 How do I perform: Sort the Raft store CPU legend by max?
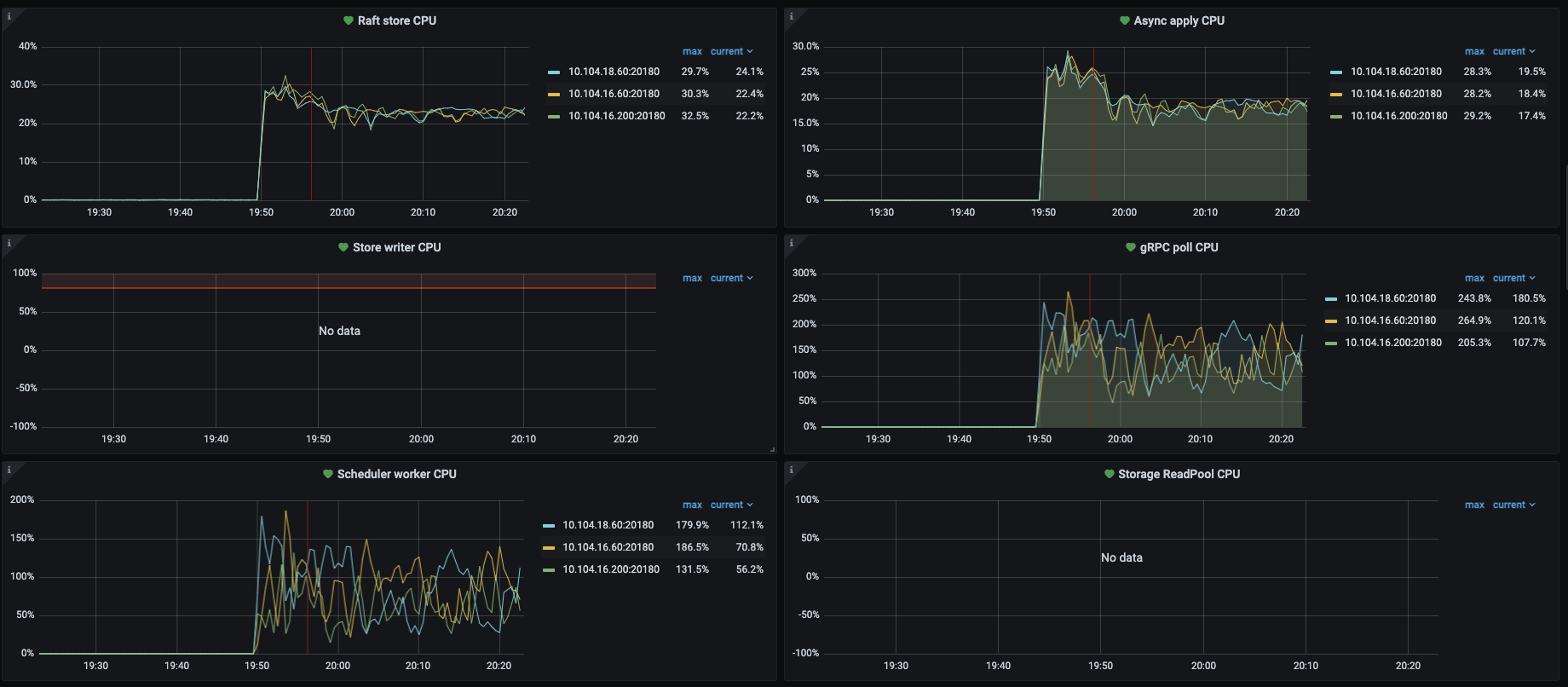click(692, 51)
